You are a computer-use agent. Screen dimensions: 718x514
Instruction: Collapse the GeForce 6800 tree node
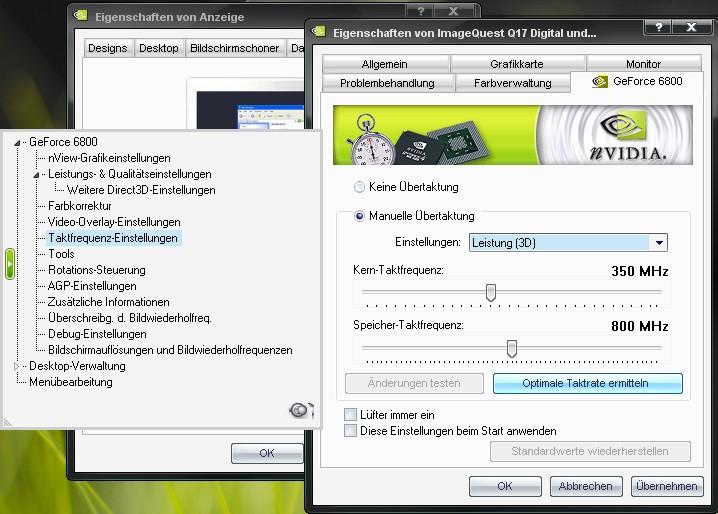pyautogui.click(x=17, y=142)
